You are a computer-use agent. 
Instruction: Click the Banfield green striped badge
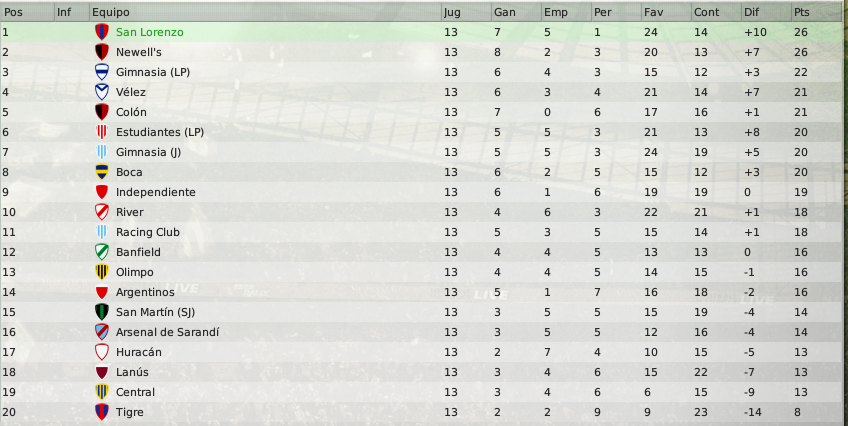coord(102,252)
